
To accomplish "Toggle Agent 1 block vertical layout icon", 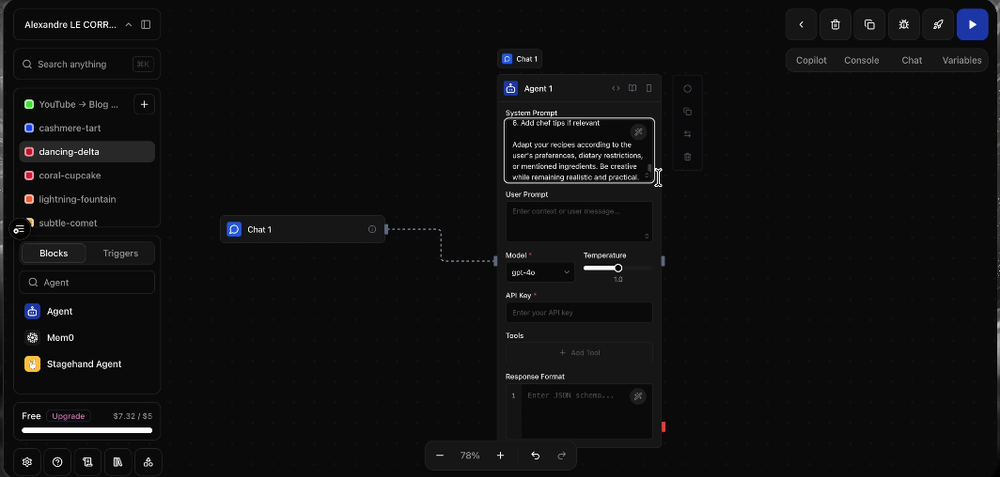I will 649,88.
